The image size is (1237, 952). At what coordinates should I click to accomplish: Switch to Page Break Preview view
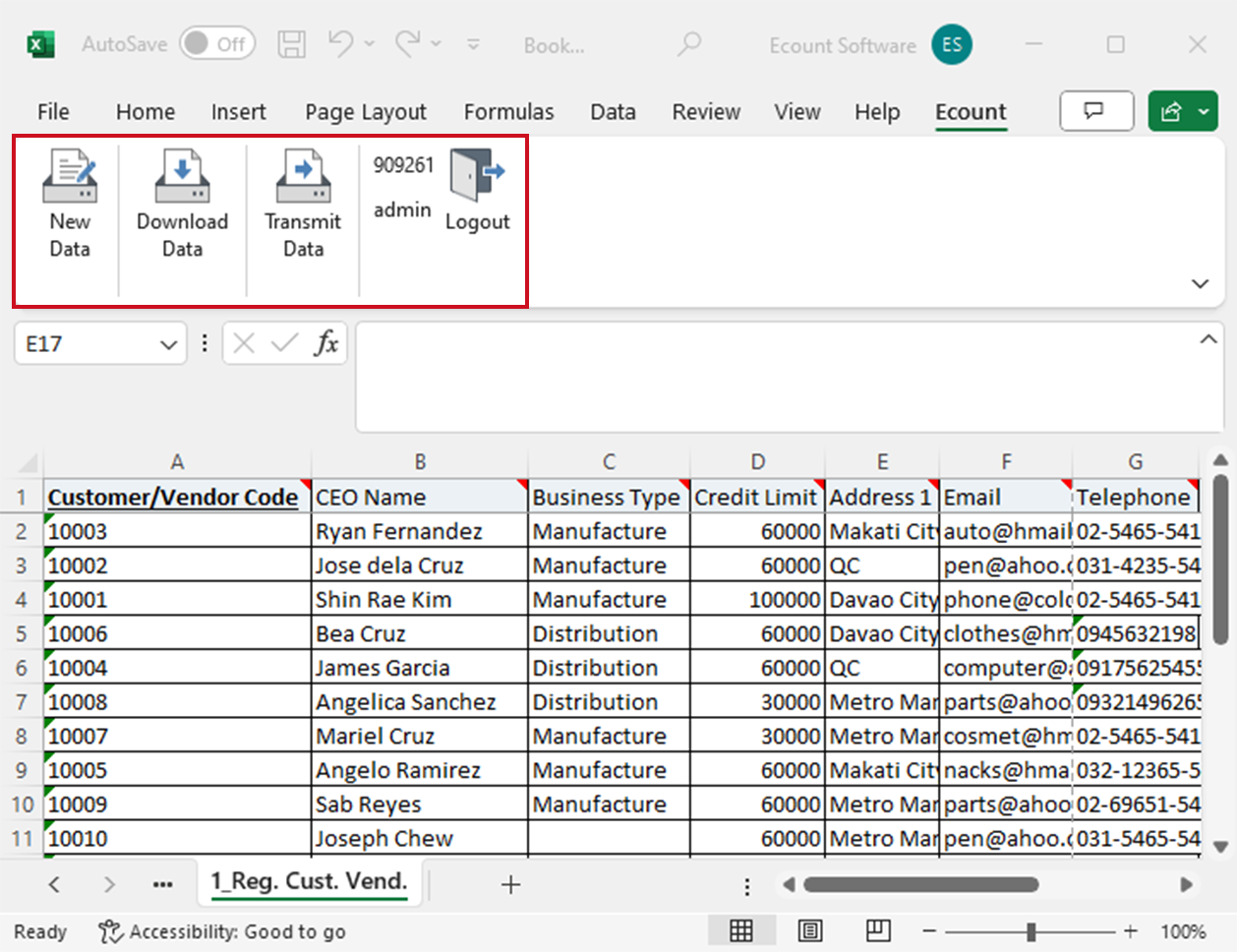878,930
